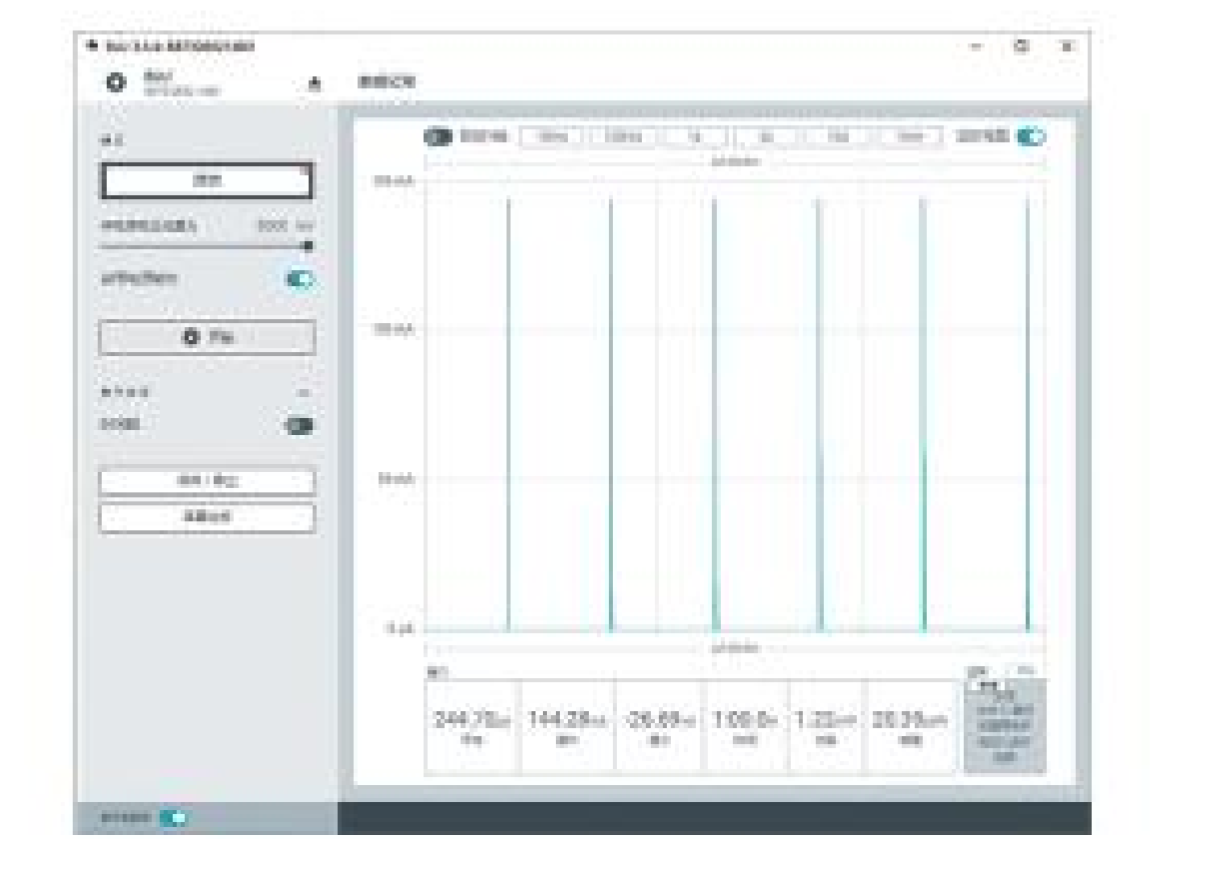Click the bottom-most button in the left sidebar
Image resolution: width=1212 pixels, height=889 pixels.
tap(207, 517)
